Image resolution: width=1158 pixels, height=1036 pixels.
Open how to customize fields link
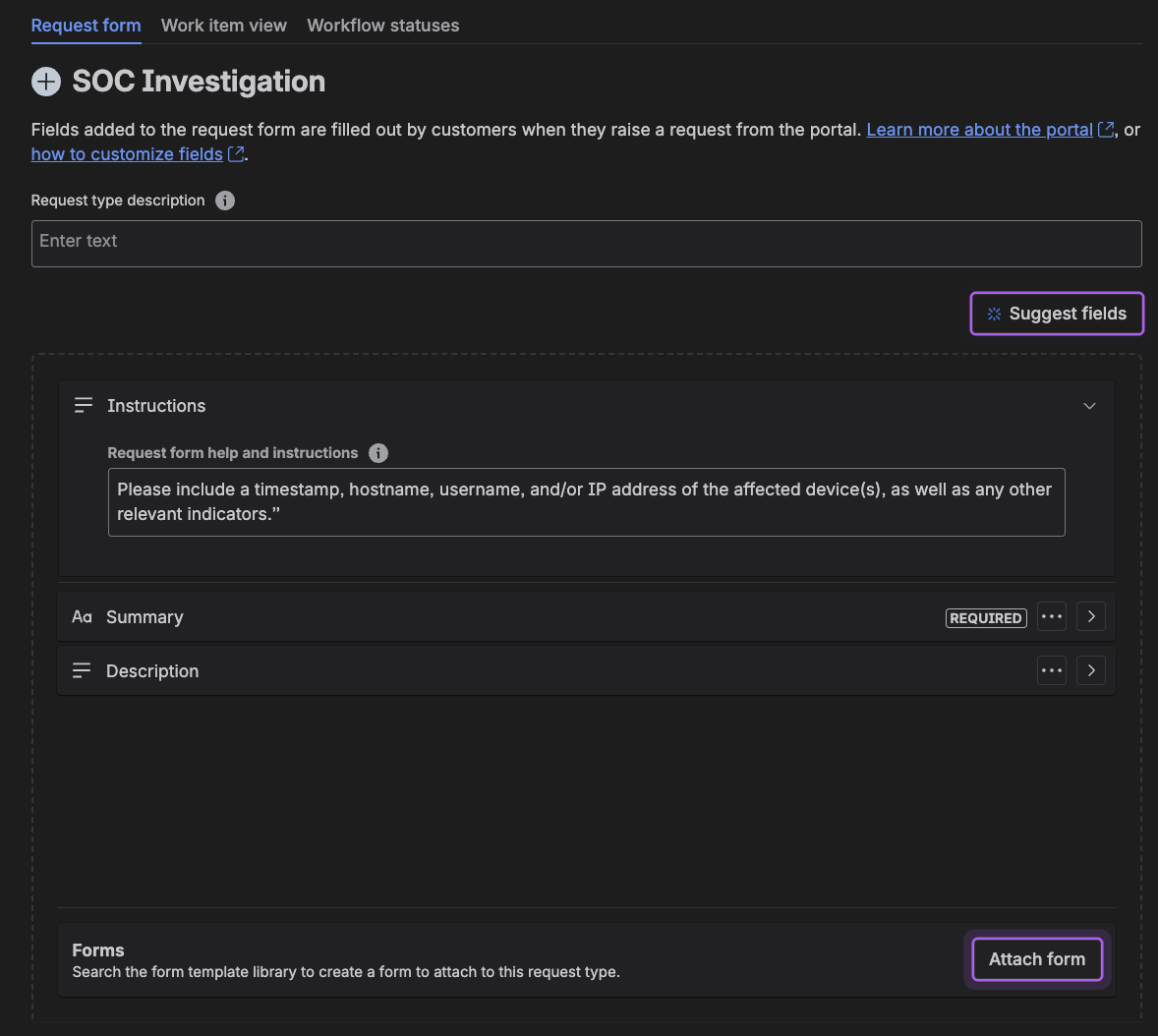click(x=127, y=154)
